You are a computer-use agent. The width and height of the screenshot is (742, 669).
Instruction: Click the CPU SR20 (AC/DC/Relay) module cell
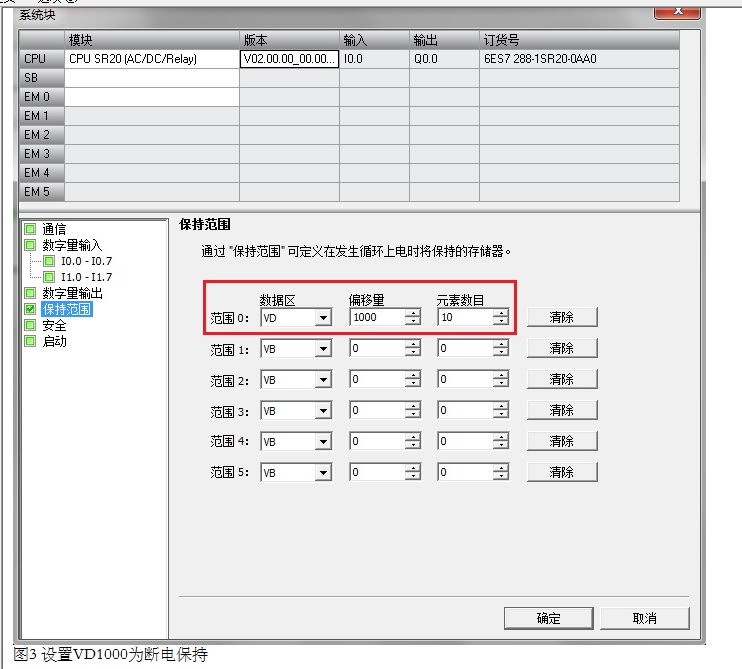tap(152, 59)
